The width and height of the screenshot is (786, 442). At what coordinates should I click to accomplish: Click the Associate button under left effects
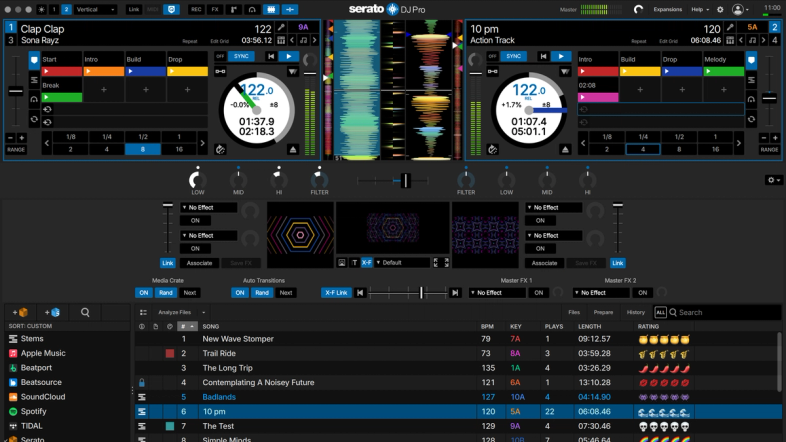pos(200,263)
